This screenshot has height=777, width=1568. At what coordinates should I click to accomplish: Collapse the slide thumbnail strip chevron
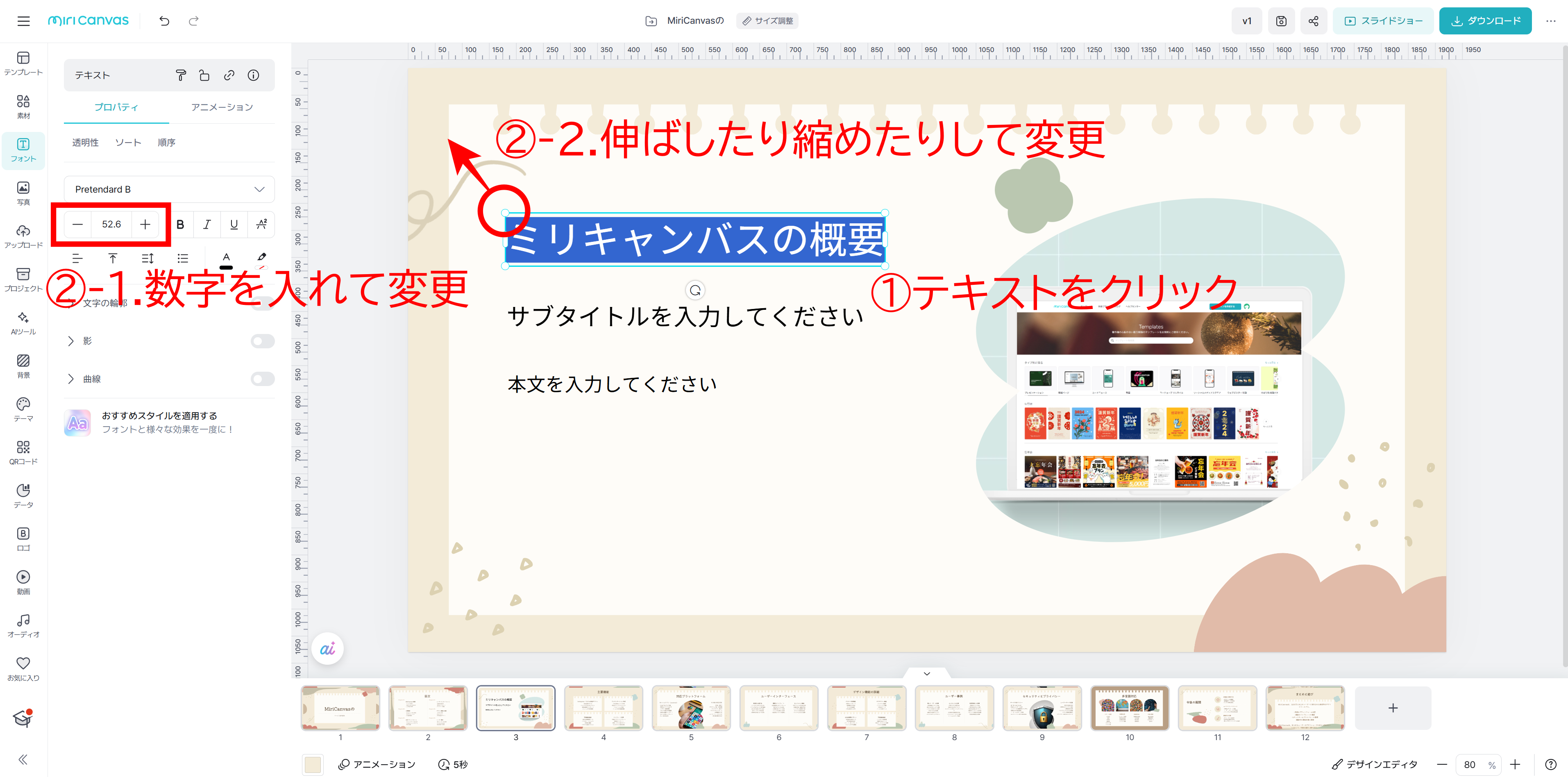926,673
